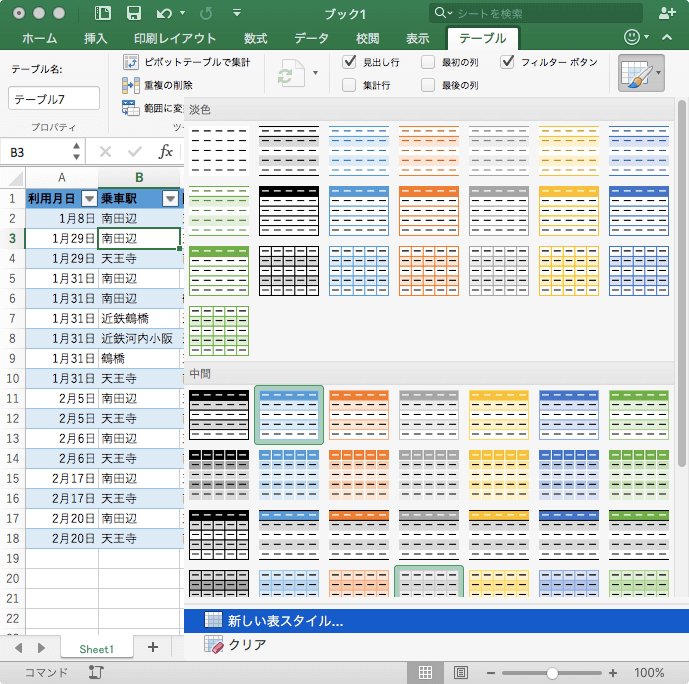Open the undo history dropdown arrow

tap(182, 13)
